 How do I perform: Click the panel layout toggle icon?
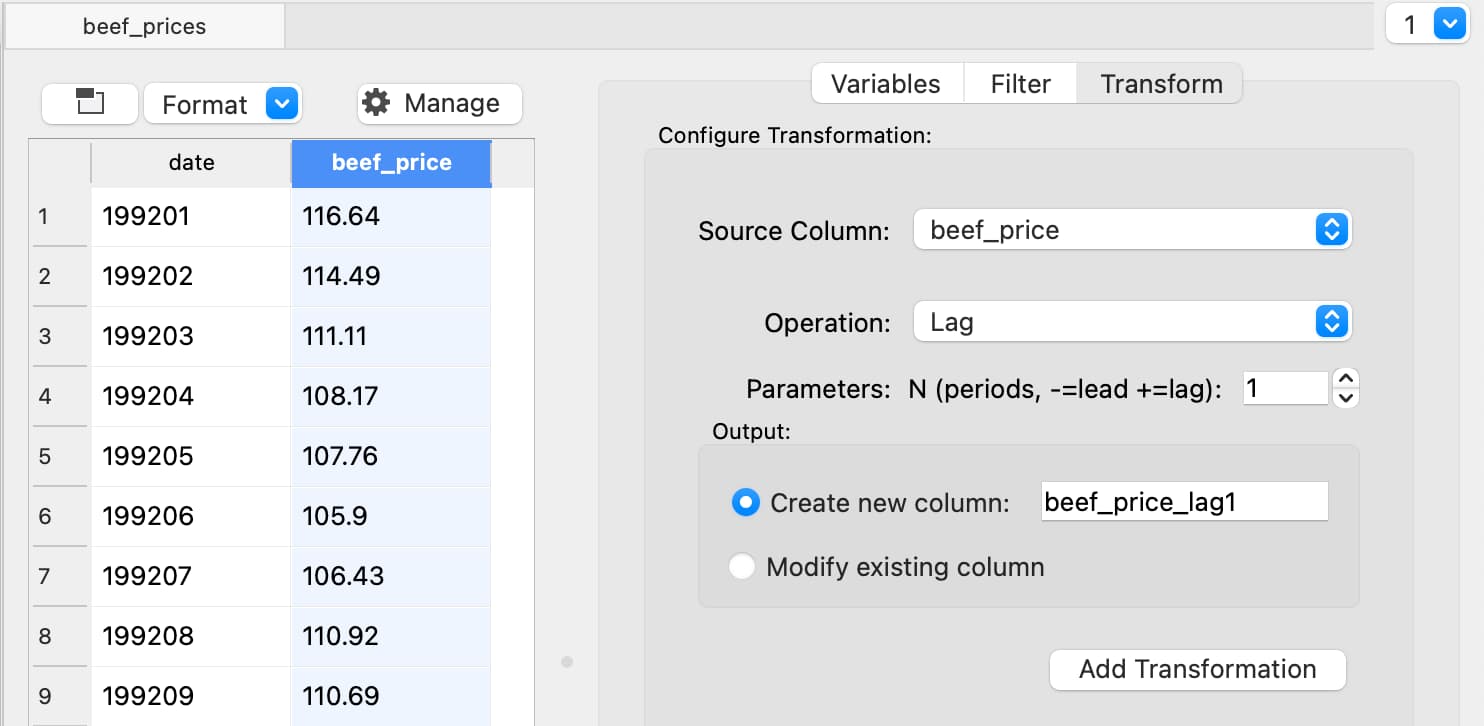pyautogui.click(x=90, y=103)
